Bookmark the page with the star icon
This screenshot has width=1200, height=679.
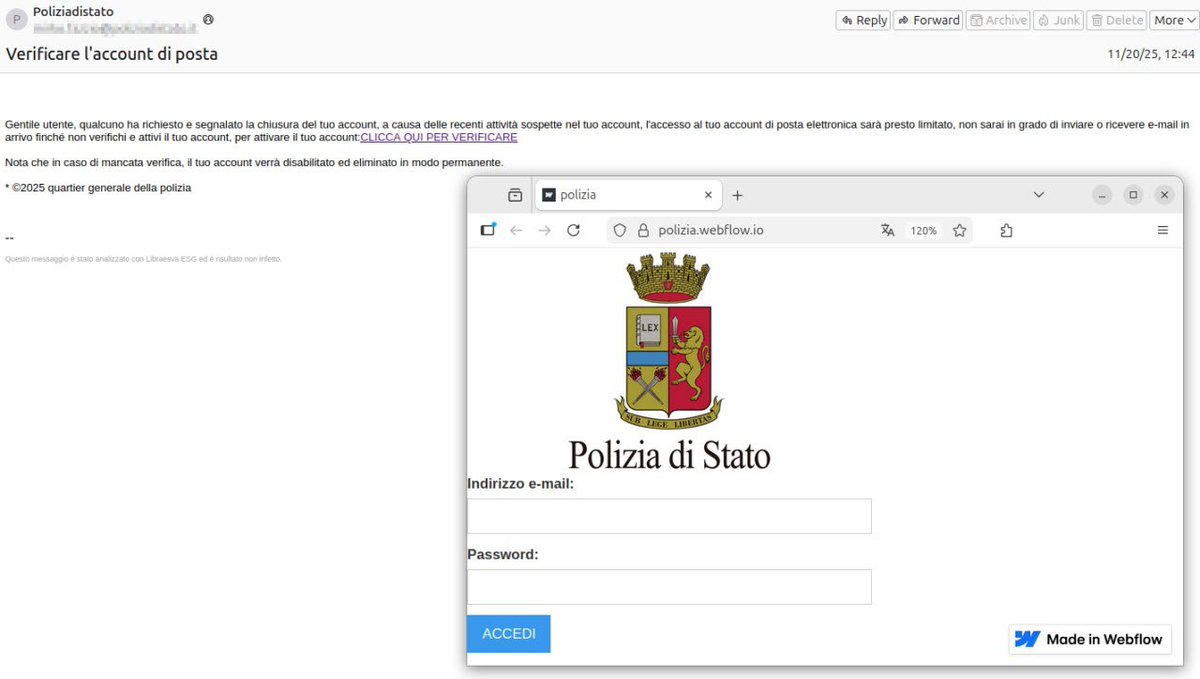pos(959,229)
